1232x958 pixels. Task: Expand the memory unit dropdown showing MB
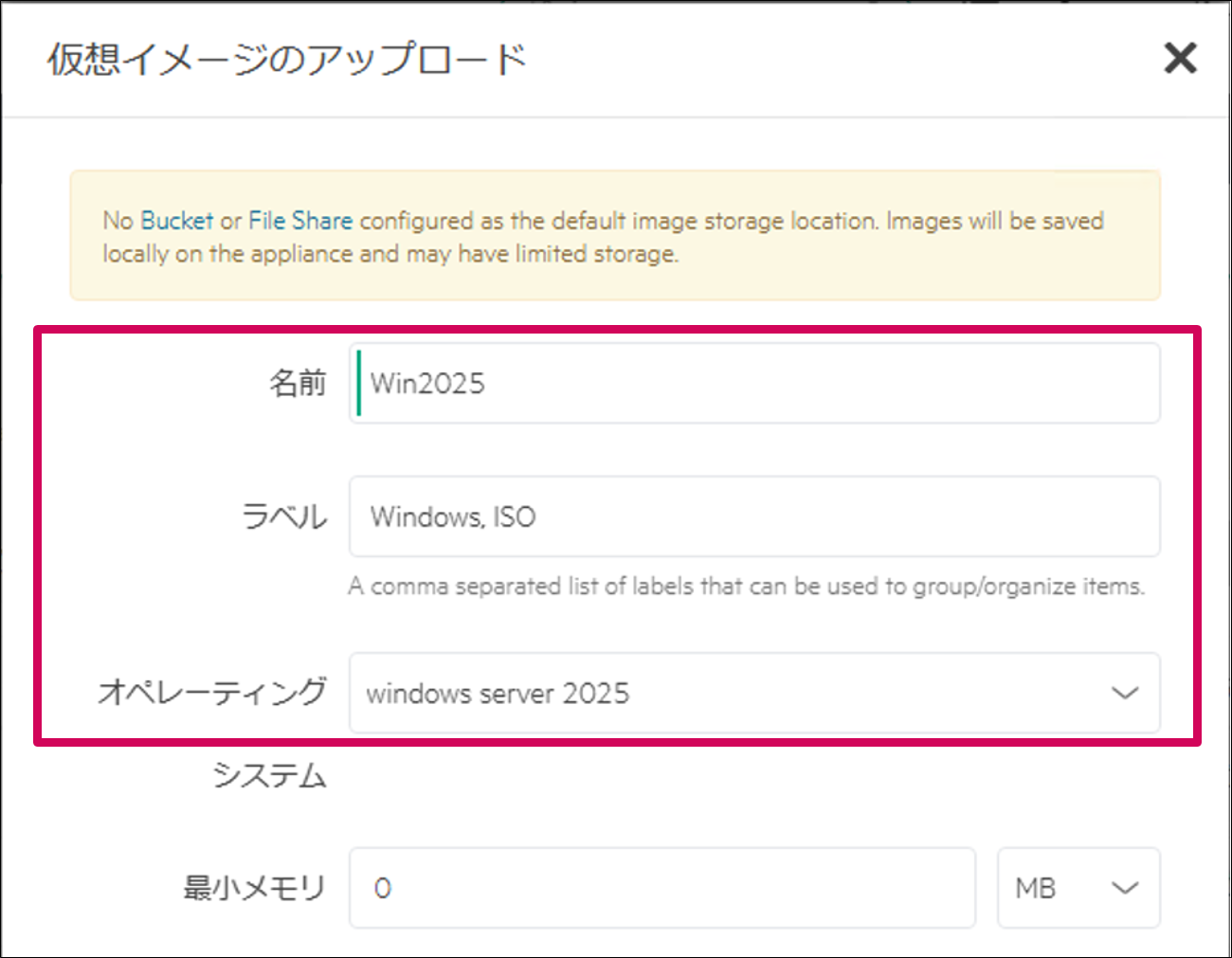(1078, 888)
